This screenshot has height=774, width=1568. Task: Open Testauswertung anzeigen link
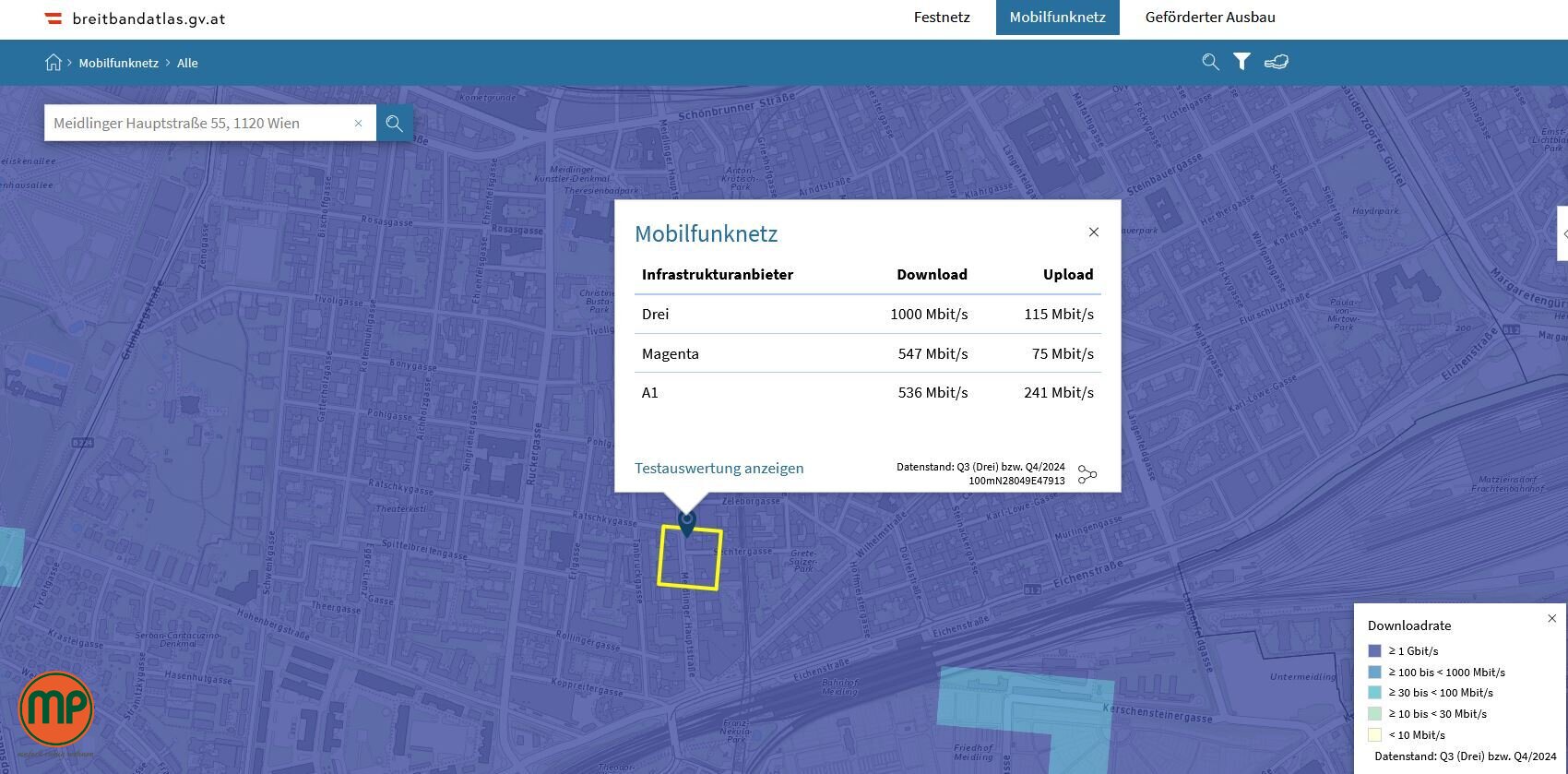pyautogui.click(x=719, y=468)
